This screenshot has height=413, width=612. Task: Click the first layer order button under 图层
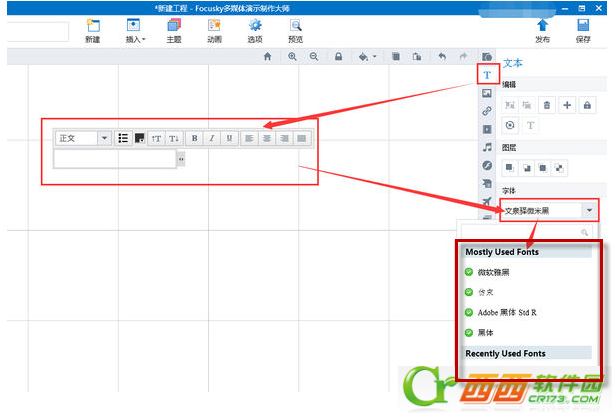coord(510,168)
